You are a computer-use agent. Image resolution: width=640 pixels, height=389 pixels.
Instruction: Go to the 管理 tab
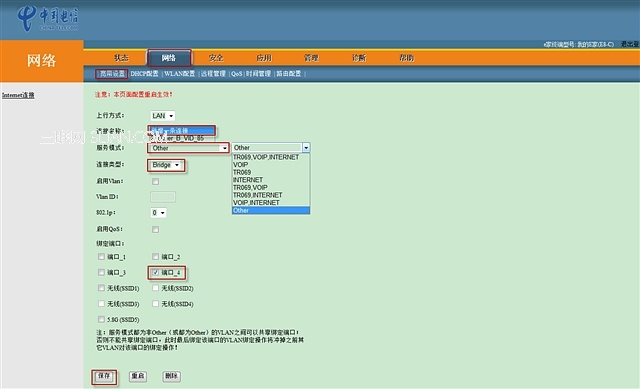click(311, 58)
